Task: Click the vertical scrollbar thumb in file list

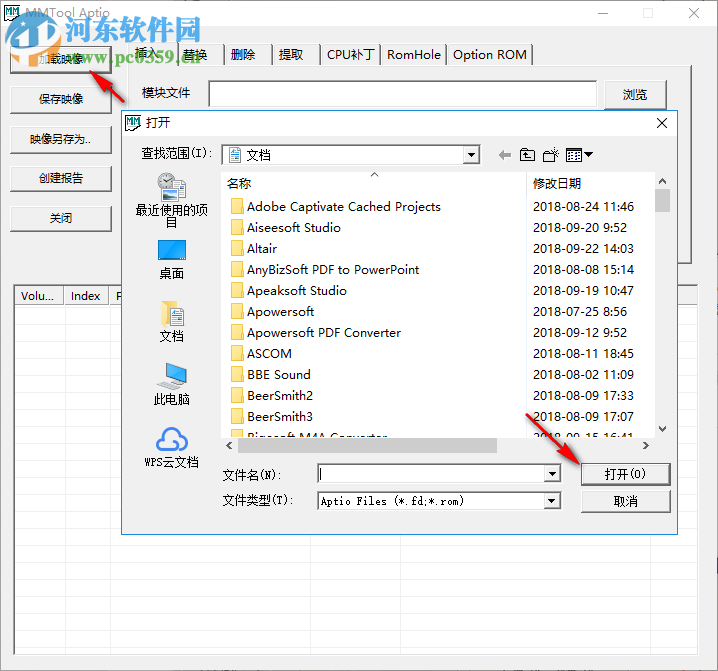Action: pos(662,201)
